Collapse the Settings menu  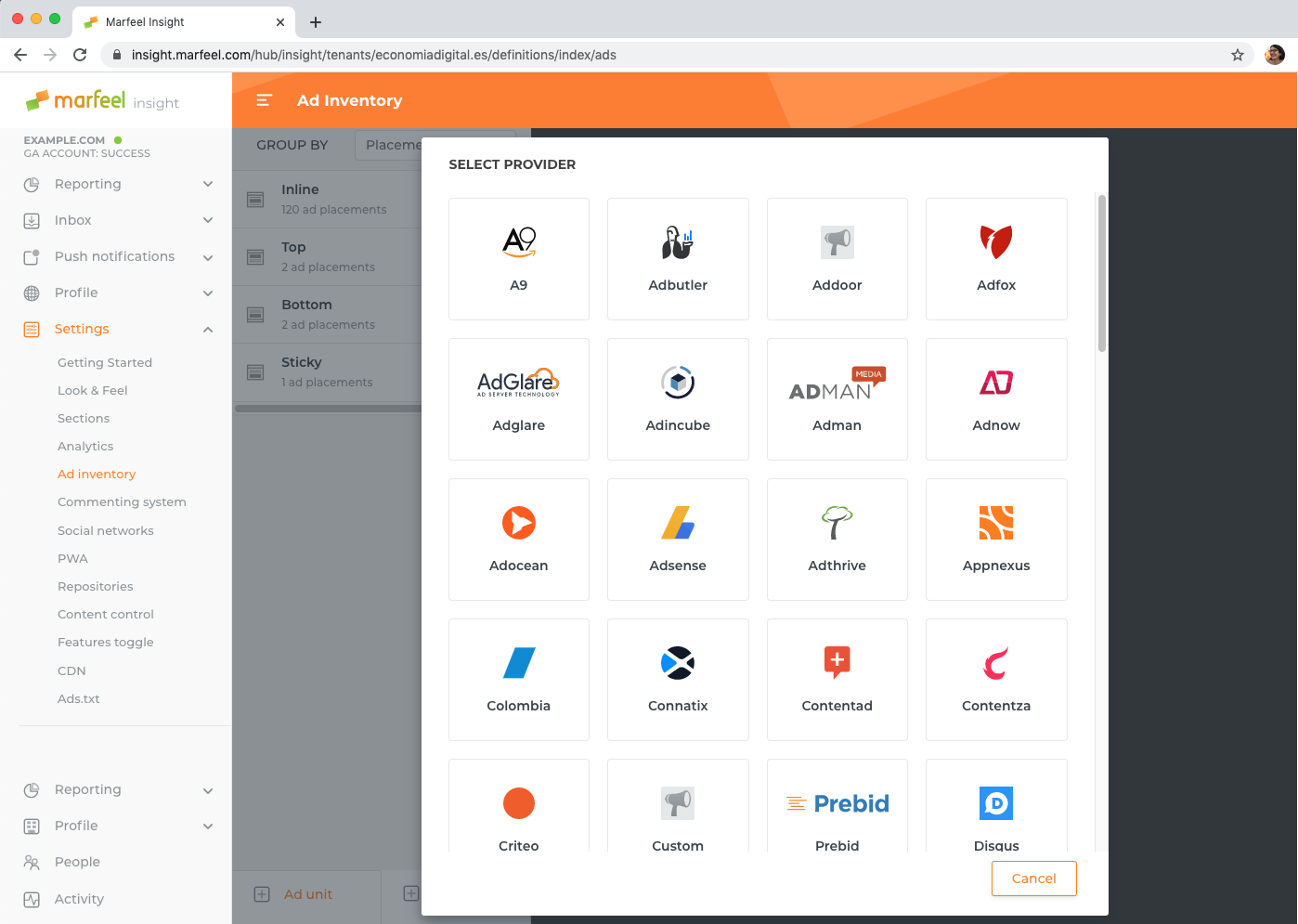(119, 329)
